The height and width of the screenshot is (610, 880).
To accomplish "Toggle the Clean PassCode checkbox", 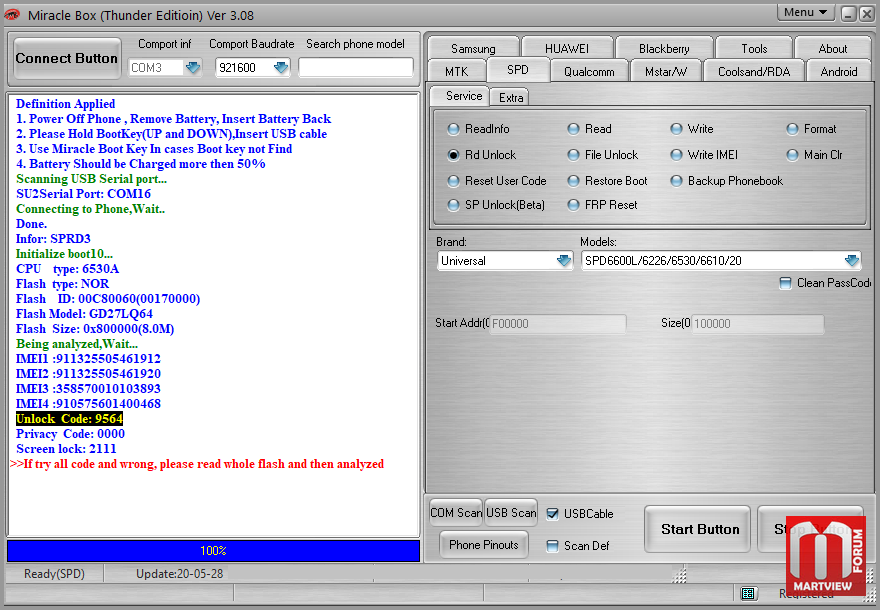I will point(786,283).
